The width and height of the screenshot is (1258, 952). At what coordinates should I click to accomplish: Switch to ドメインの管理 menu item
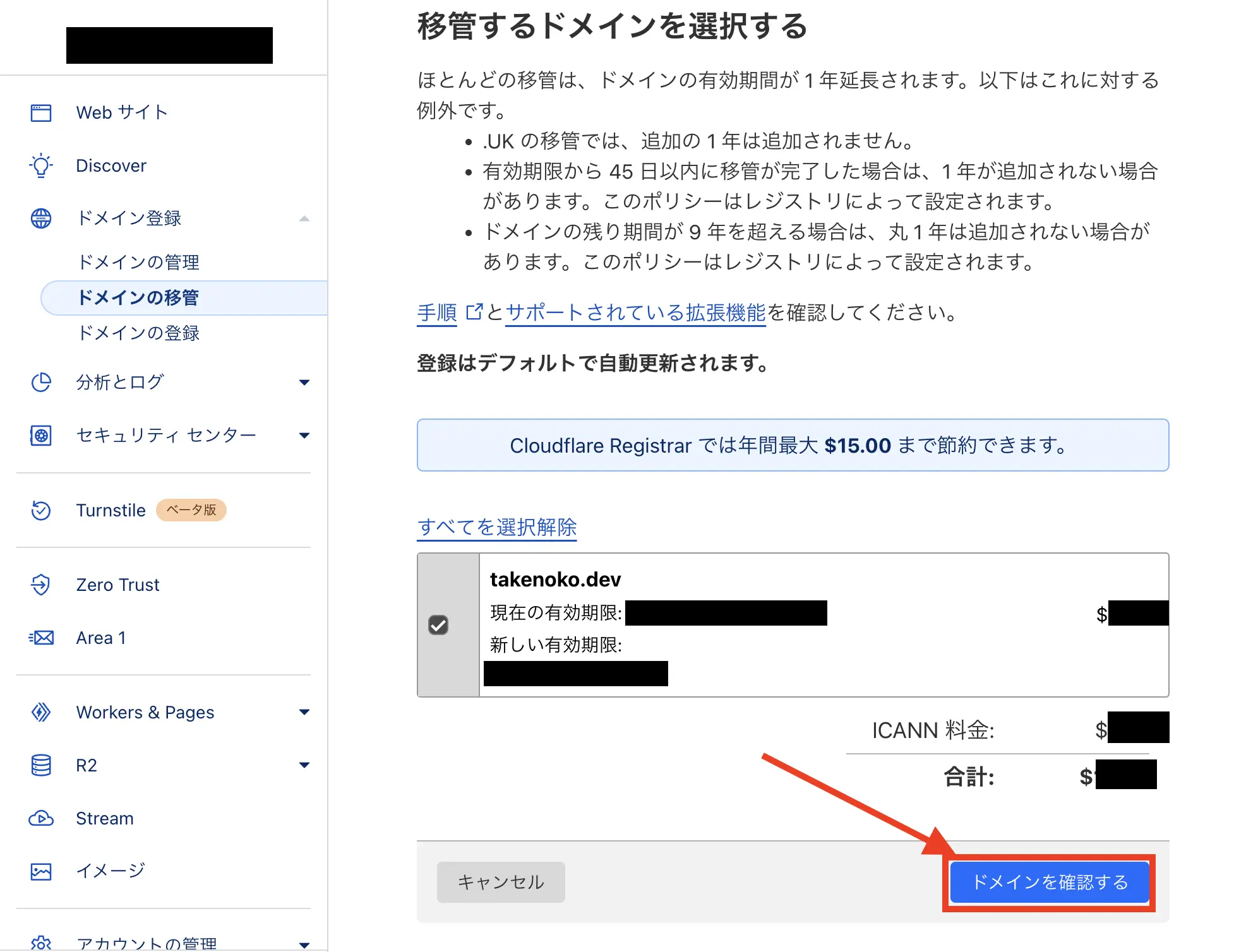point(139,262)
